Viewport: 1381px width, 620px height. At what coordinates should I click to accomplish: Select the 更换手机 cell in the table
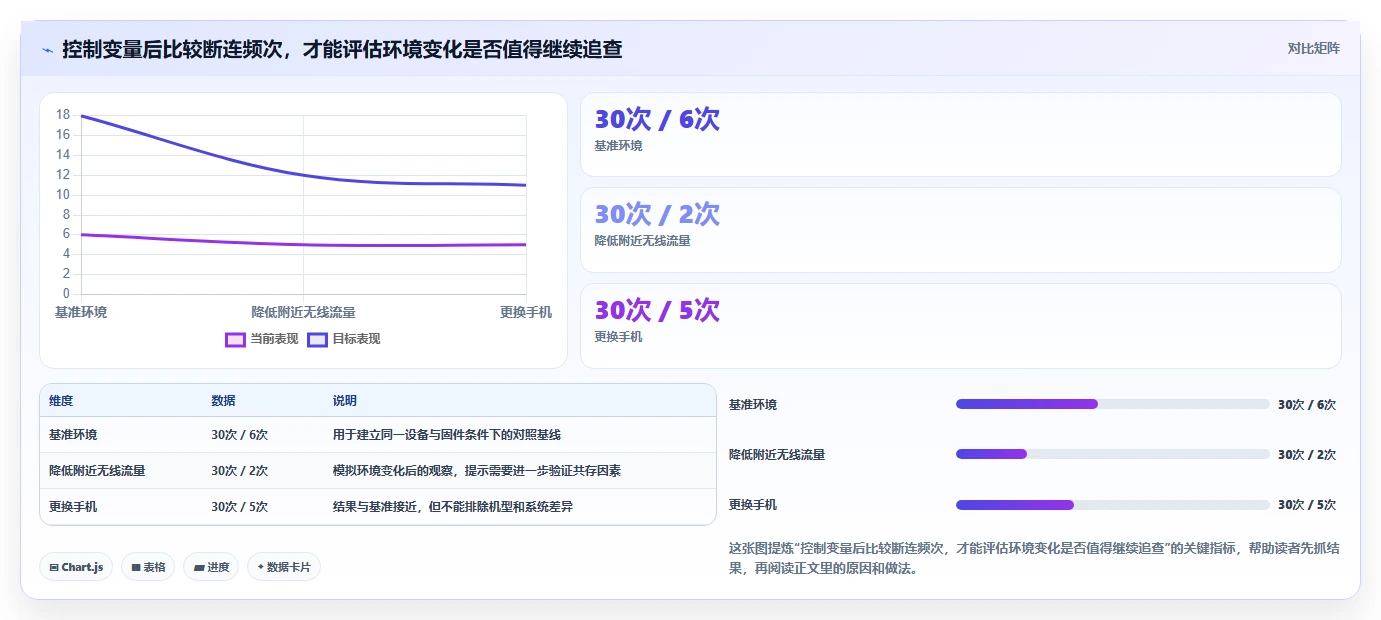(73, 507)
